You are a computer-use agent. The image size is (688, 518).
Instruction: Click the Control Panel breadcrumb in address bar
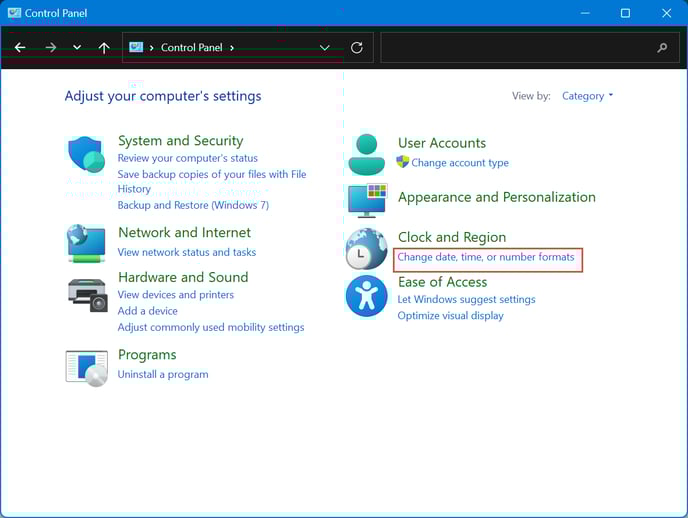[191, 47]
